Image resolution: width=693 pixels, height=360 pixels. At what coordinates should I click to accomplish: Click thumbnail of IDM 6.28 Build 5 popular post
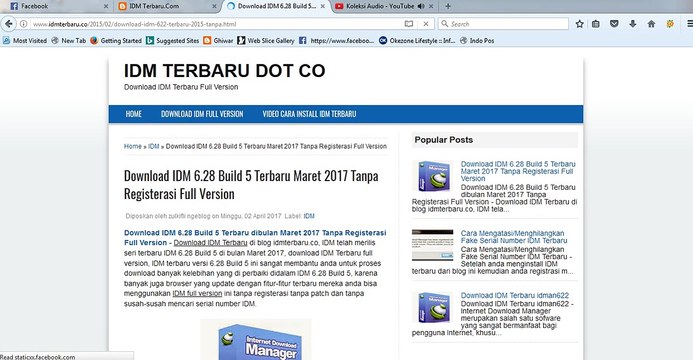[433, 176]
